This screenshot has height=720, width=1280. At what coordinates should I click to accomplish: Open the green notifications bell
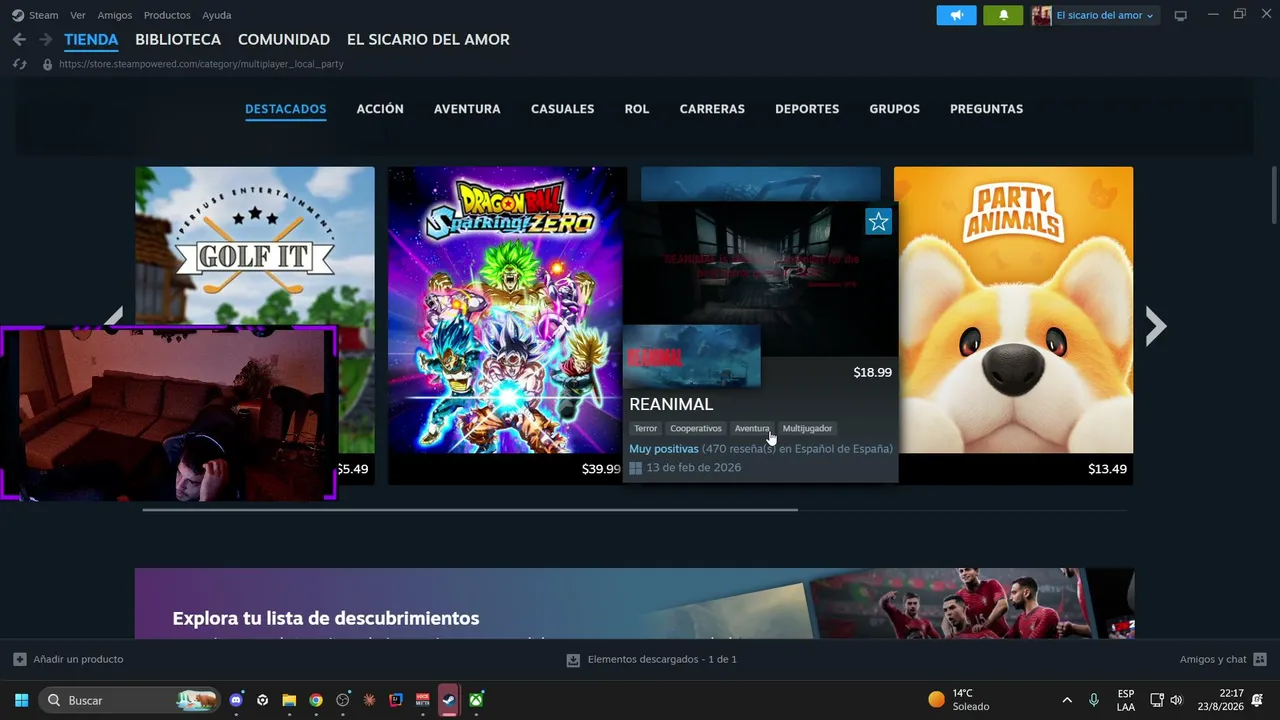tap(1004, 15)
